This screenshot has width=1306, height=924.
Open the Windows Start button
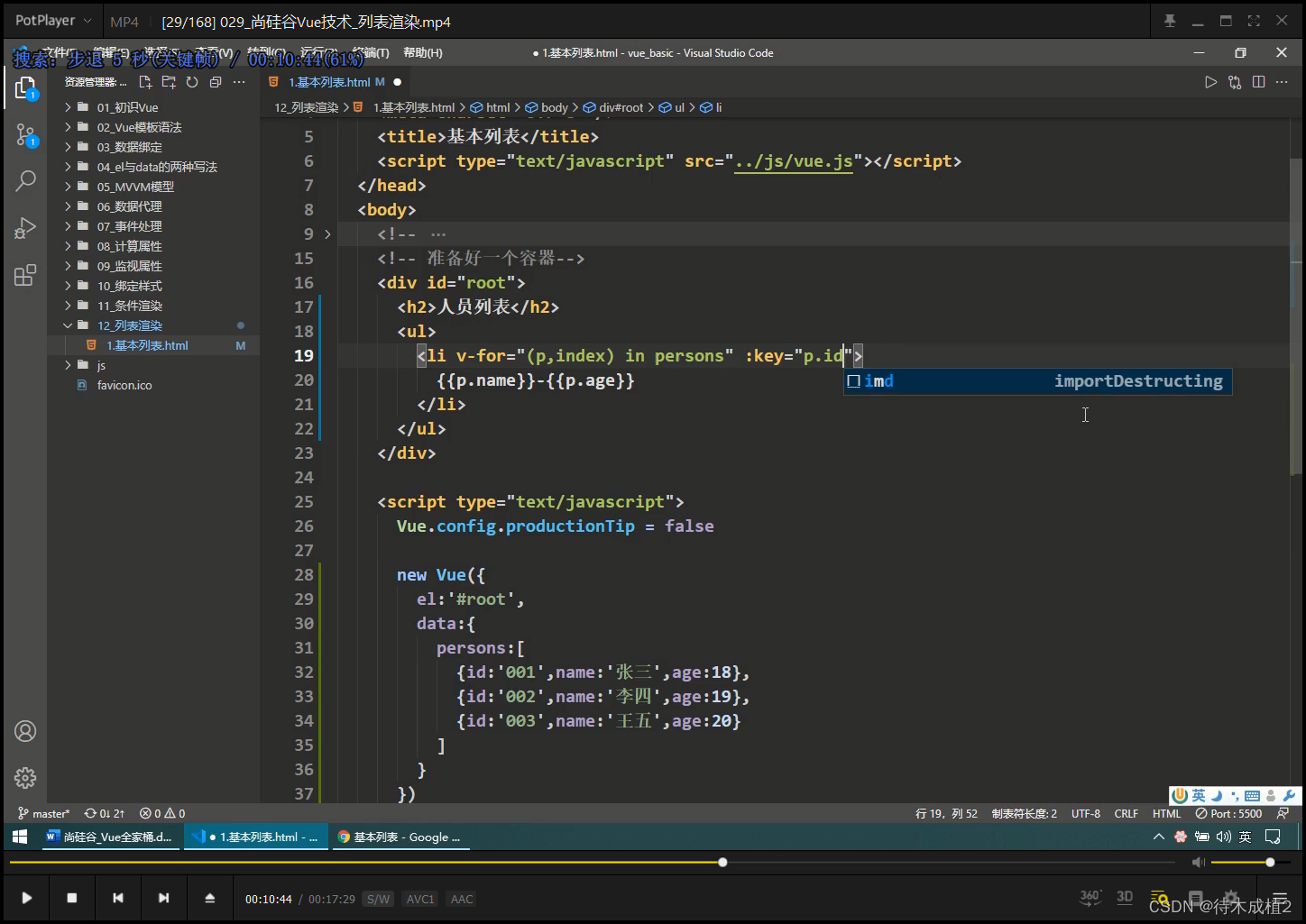19,837
